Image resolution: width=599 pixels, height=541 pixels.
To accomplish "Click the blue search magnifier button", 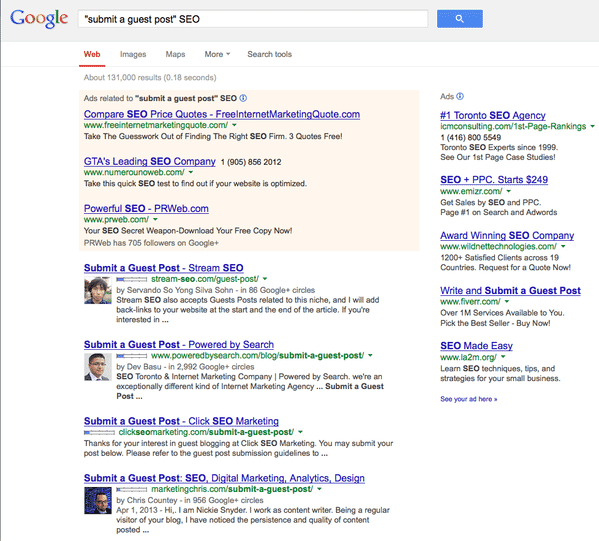I will [460, 19].
